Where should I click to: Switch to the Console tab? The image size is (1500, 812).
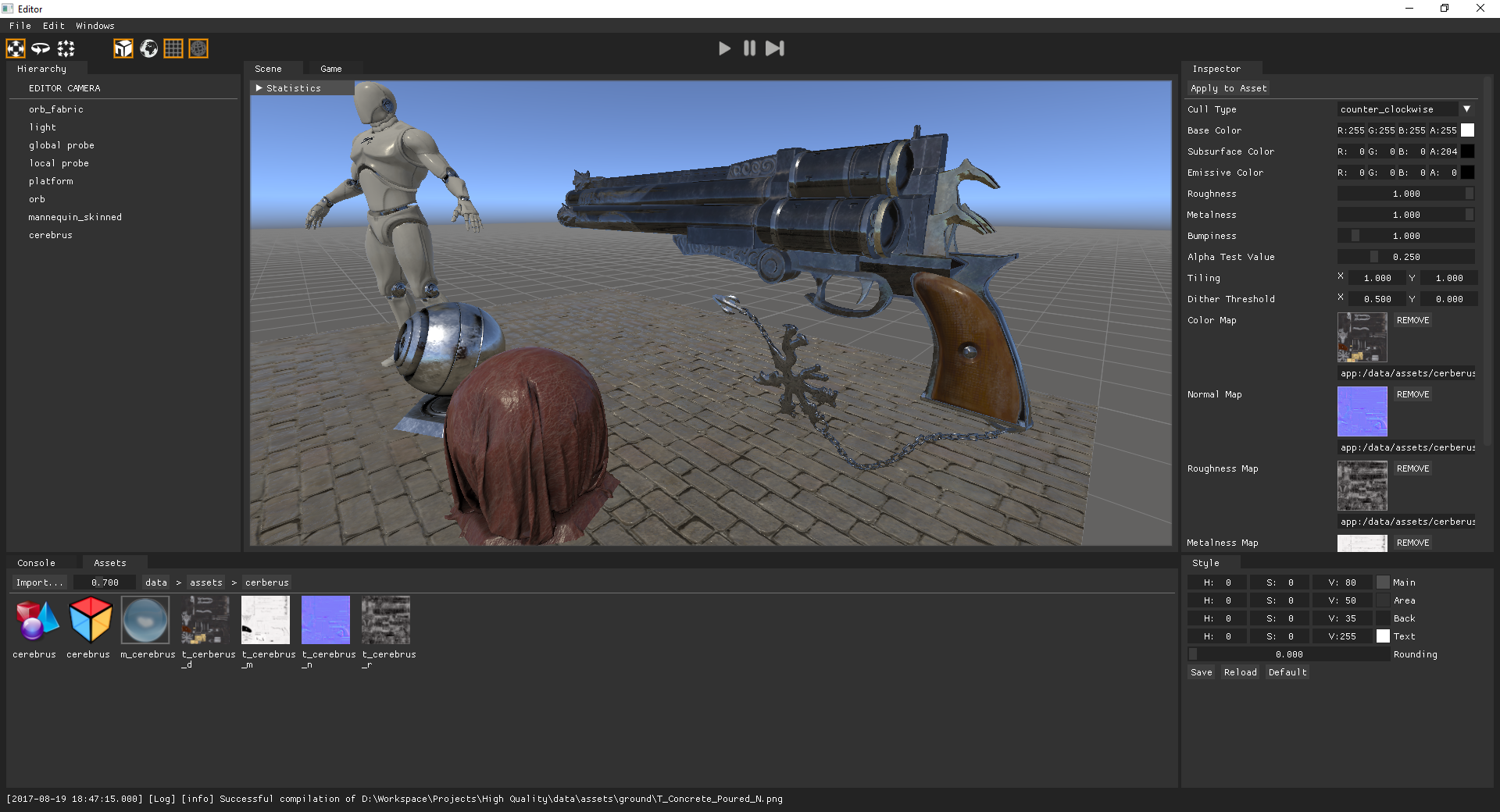pos(36,563)
